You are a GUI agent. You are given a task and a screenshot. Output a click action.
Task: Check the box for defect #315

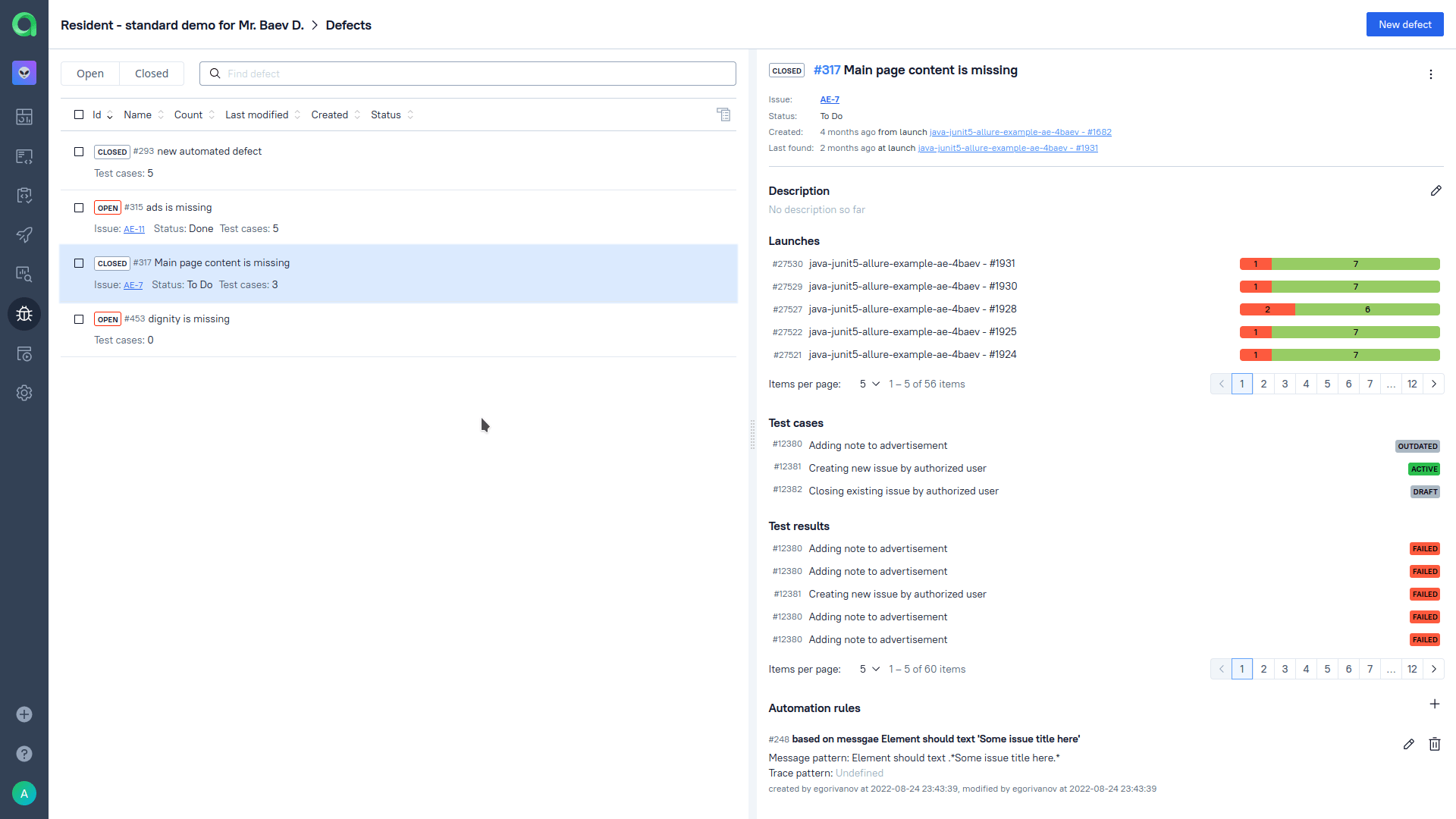click(79, 208)
